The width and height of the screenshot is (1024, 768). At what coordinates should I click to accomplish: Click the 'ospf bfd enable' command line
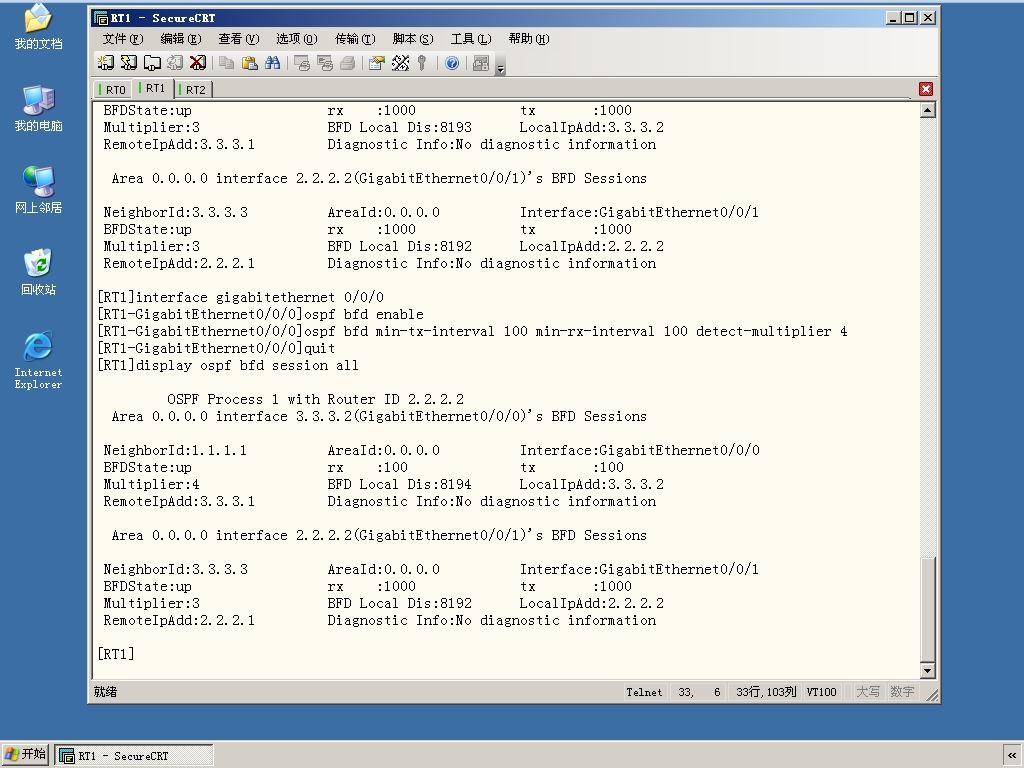[x=261, y=314]
